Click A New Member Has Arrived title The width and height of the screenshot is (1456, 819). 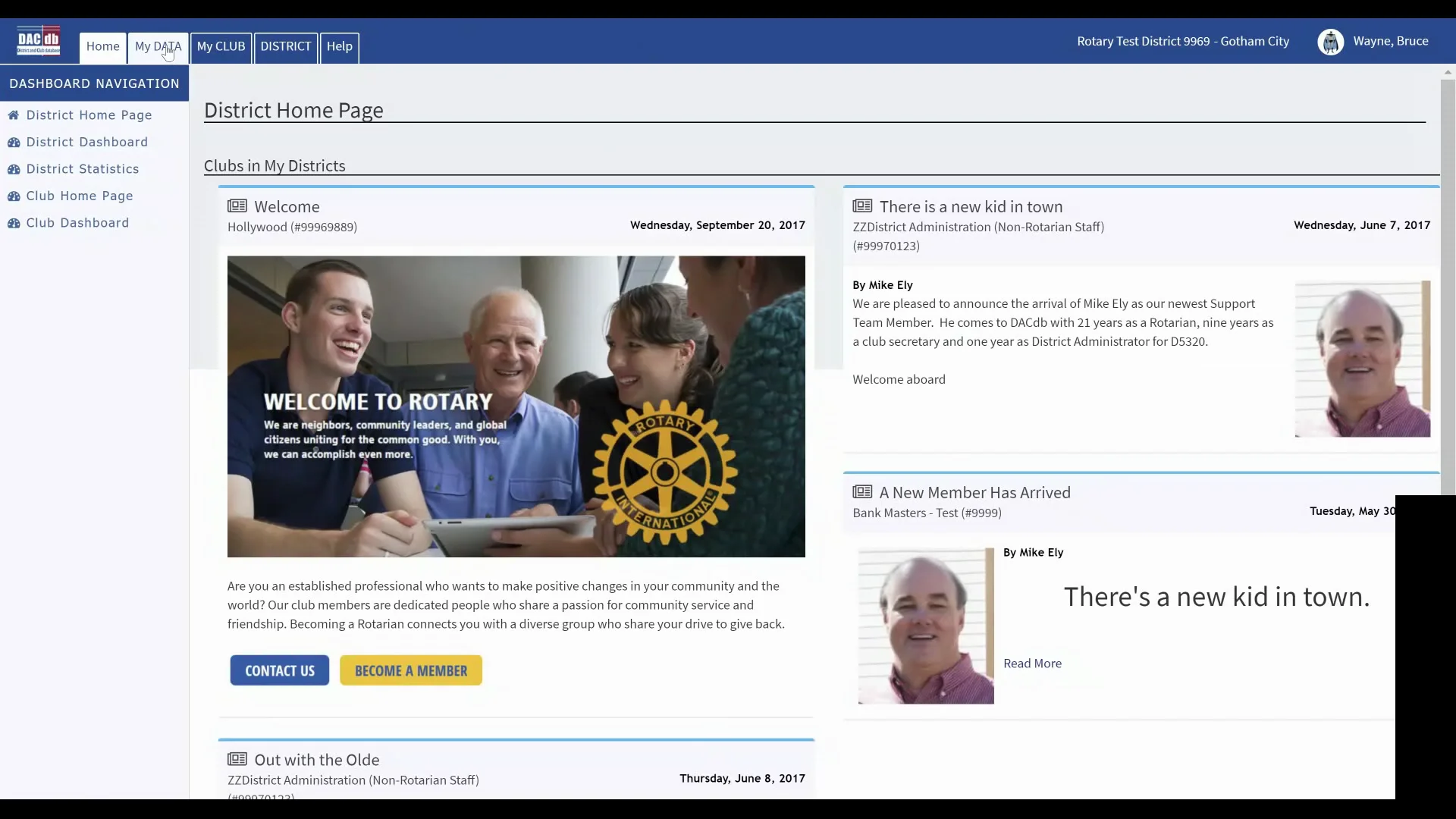coord(975,493)
